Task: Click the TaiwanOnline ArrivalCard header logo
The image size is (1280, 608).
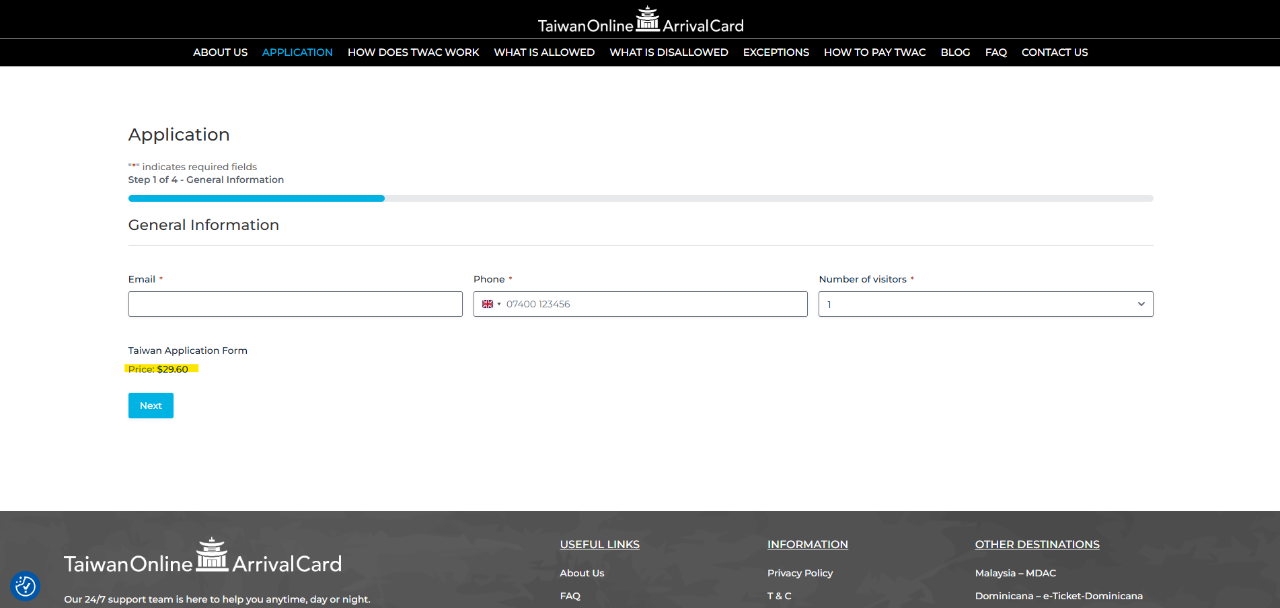Action: coord(640,20)
